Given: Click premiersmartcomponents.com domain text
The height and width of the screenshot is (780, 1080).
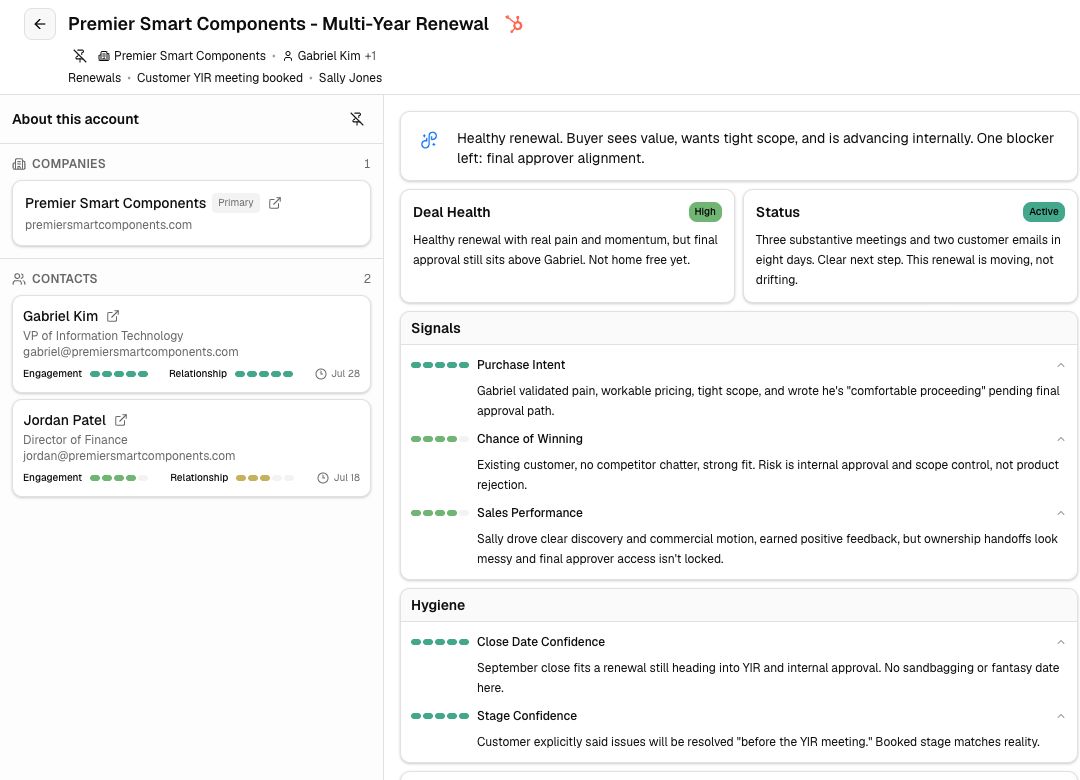Looking at the screenshot, I should pos(108,225).
